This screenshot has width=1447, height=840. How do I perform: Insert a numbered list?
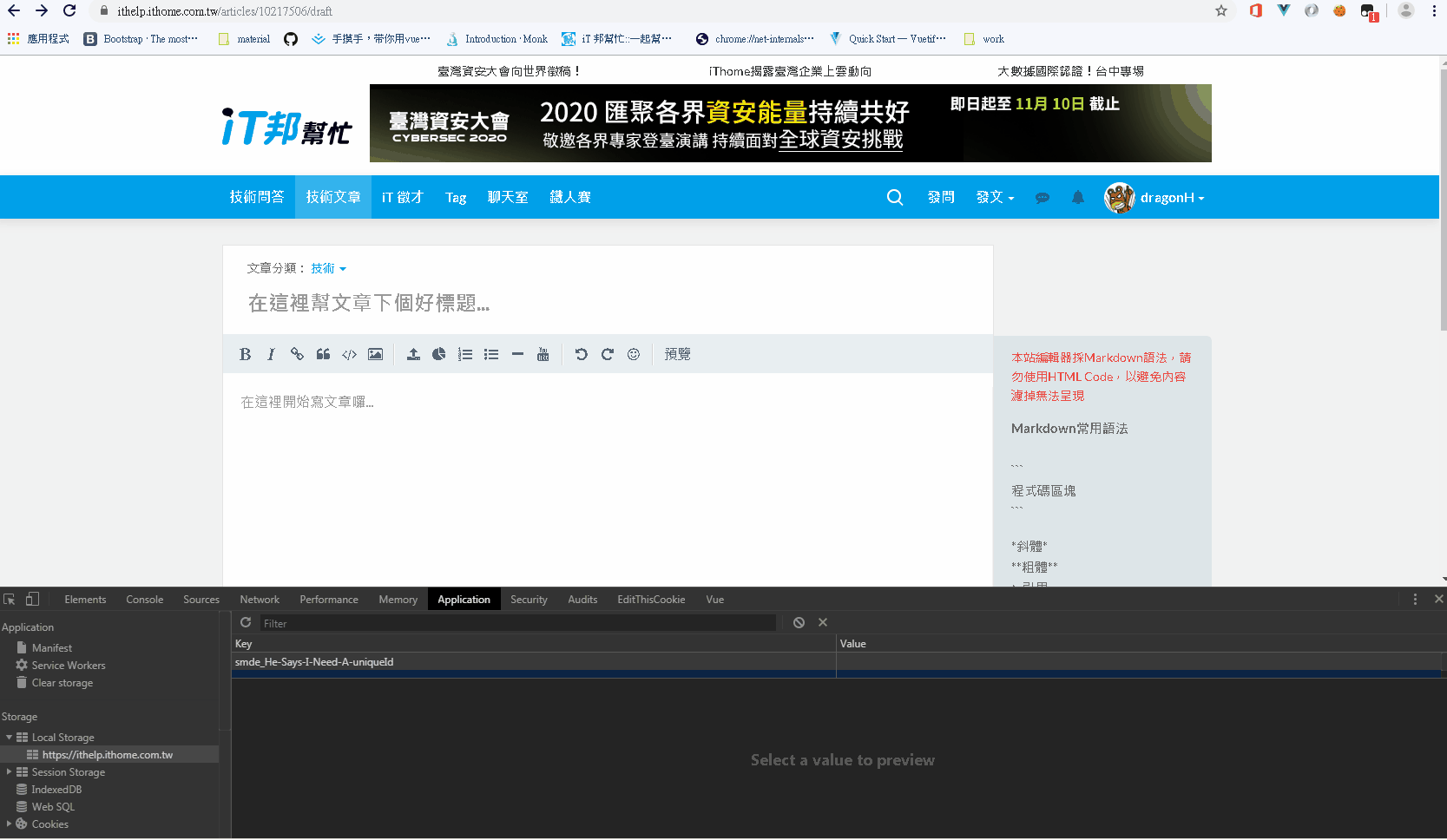[x=465, y=354]
